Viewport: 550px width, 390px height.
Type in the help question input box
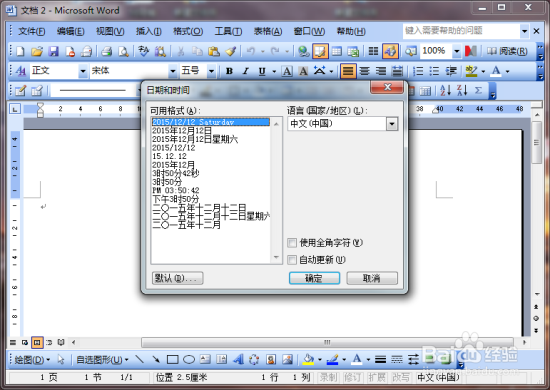coord(461,31)
